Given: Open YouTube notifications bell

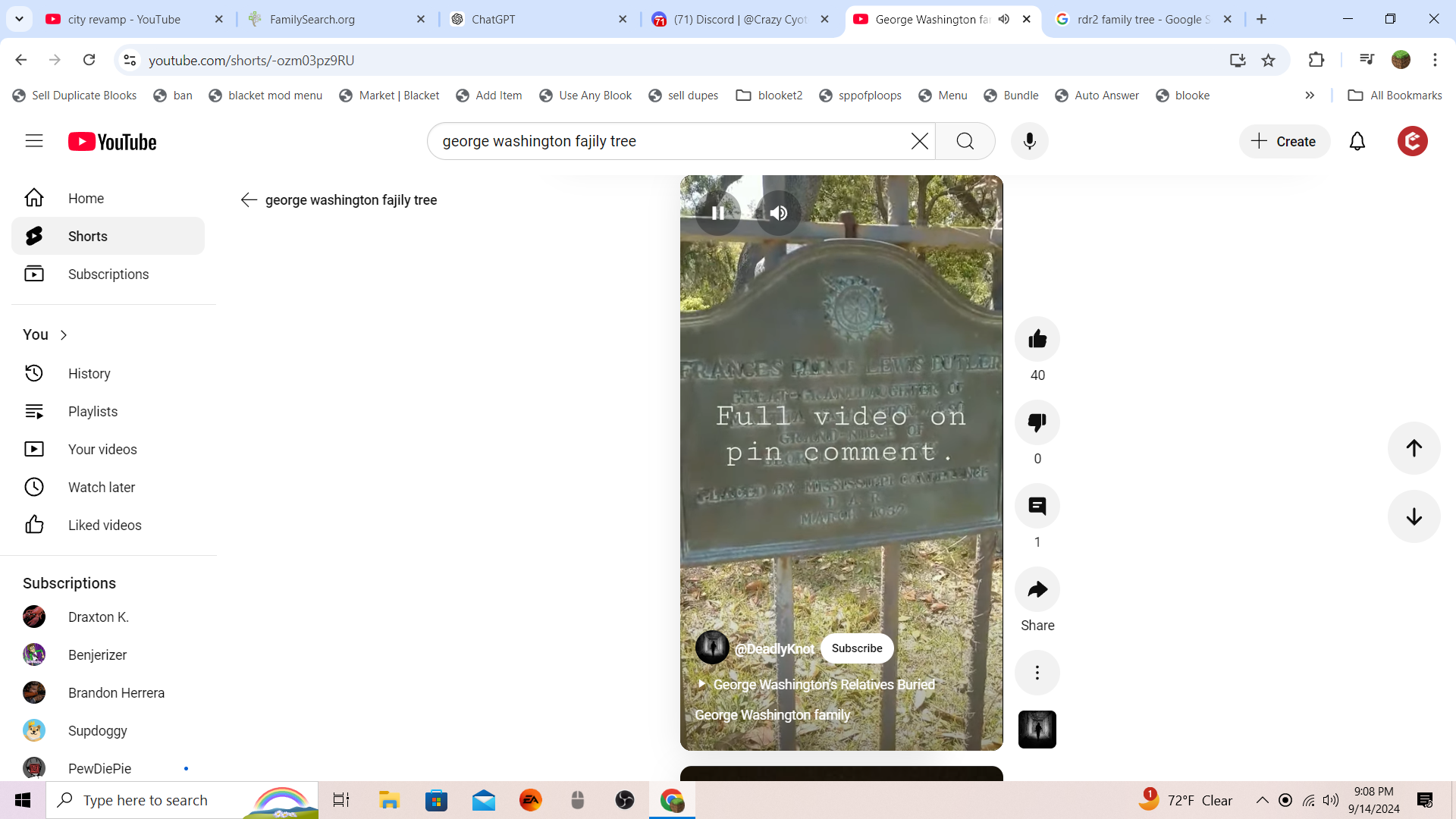Looking at the screenshot, I should pyautogui.click(x=1357, y=141).
